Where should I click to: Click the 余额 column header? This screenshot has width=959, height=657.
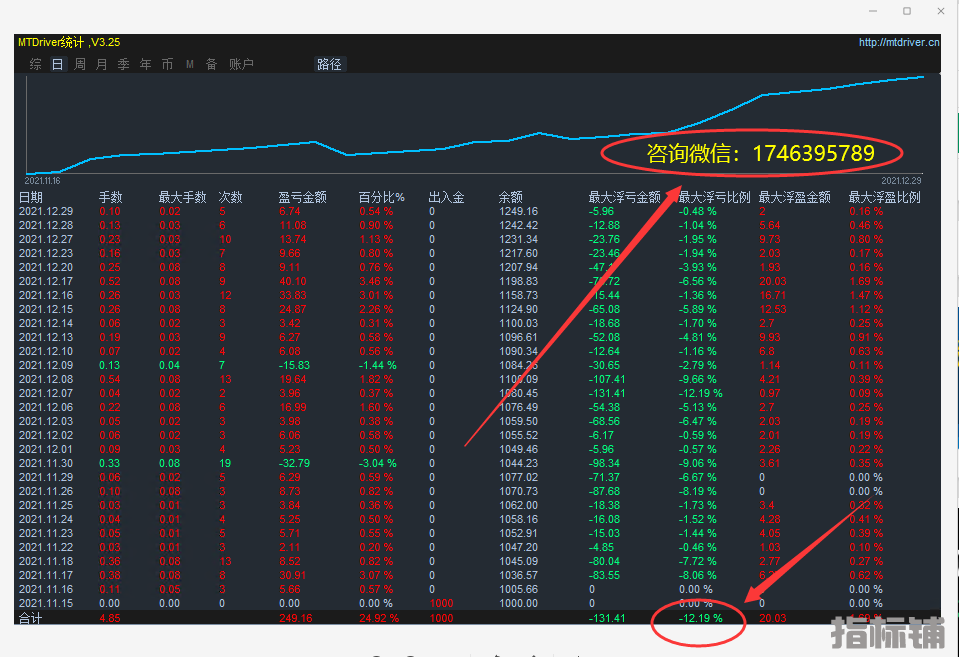tap(510, 198)
